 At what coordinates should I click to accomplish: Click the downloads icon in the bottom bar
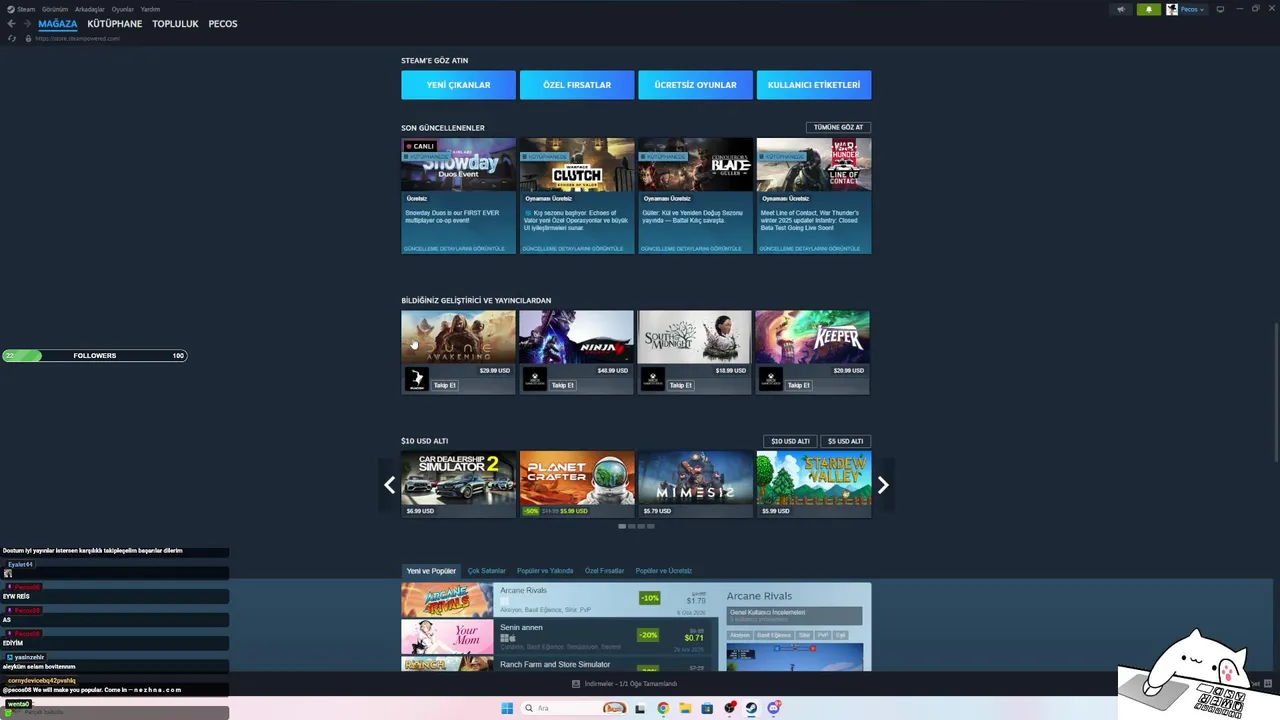click(576, 684)
